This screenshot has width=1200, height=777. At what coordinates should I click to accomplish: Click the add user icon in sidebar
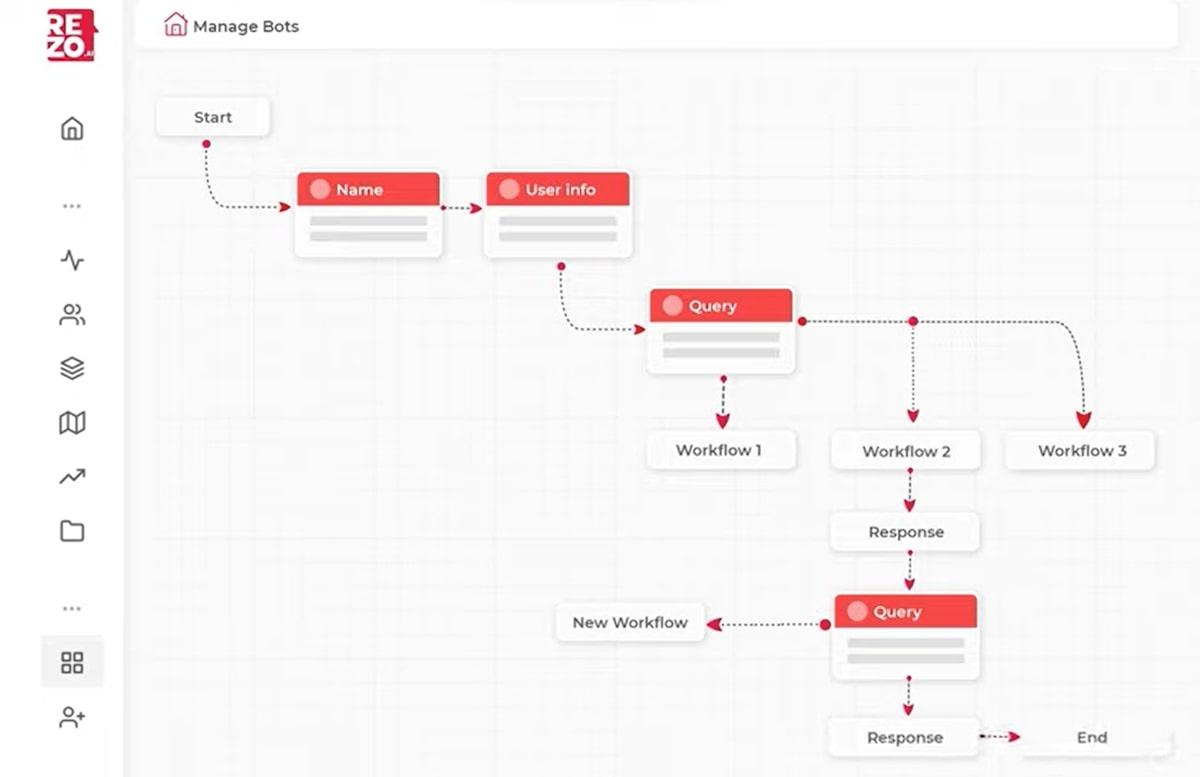tap(72, 717)
